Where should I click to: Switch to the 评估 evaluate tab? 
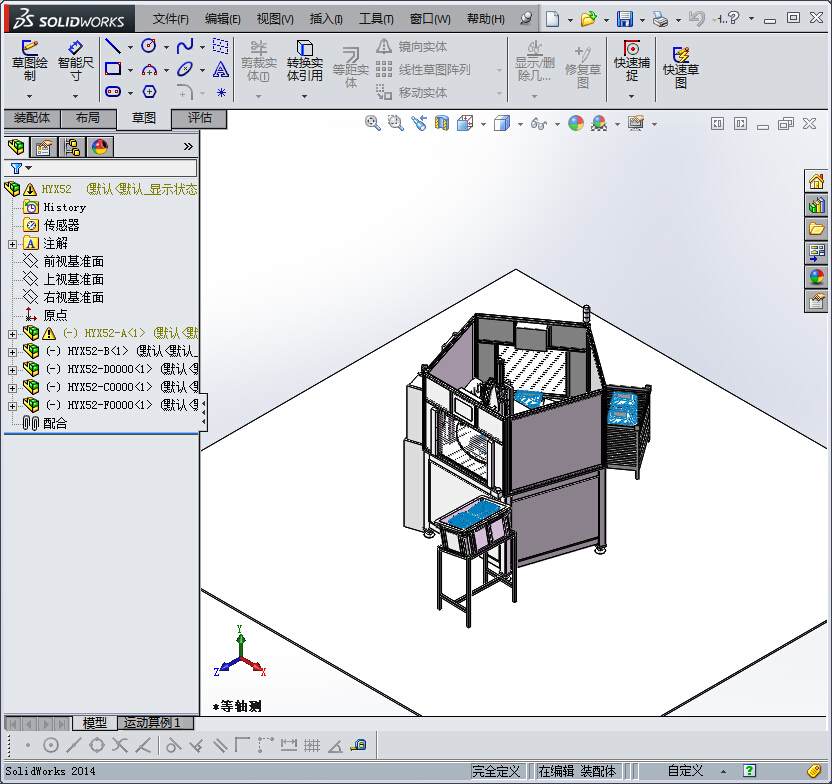point(200,118)
